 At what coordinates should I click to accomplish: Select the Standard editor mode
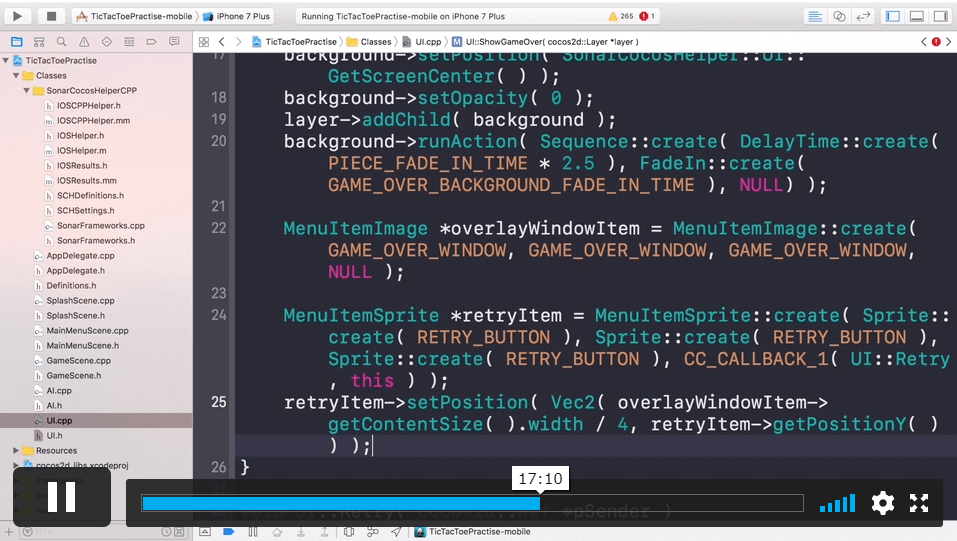[x=815, y=16]
